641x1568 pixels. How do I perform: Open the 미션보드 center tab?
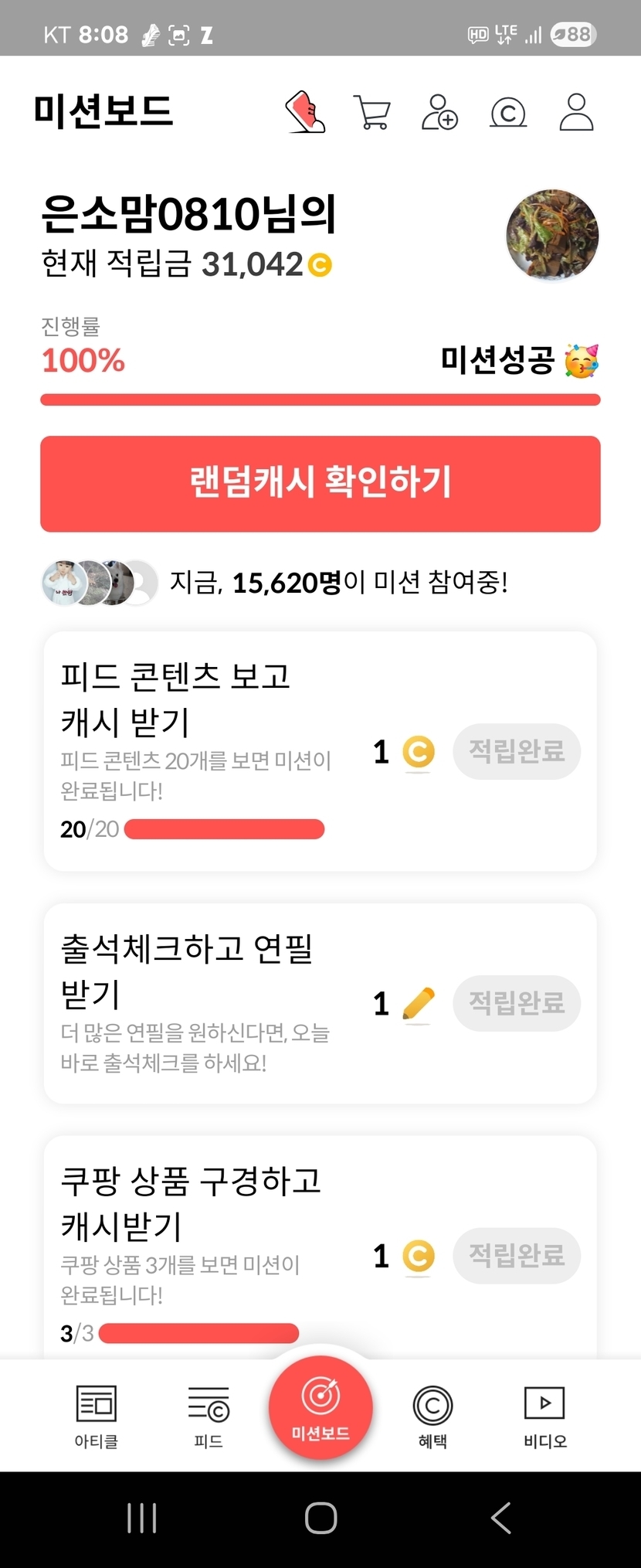[x=320, y=1408]
